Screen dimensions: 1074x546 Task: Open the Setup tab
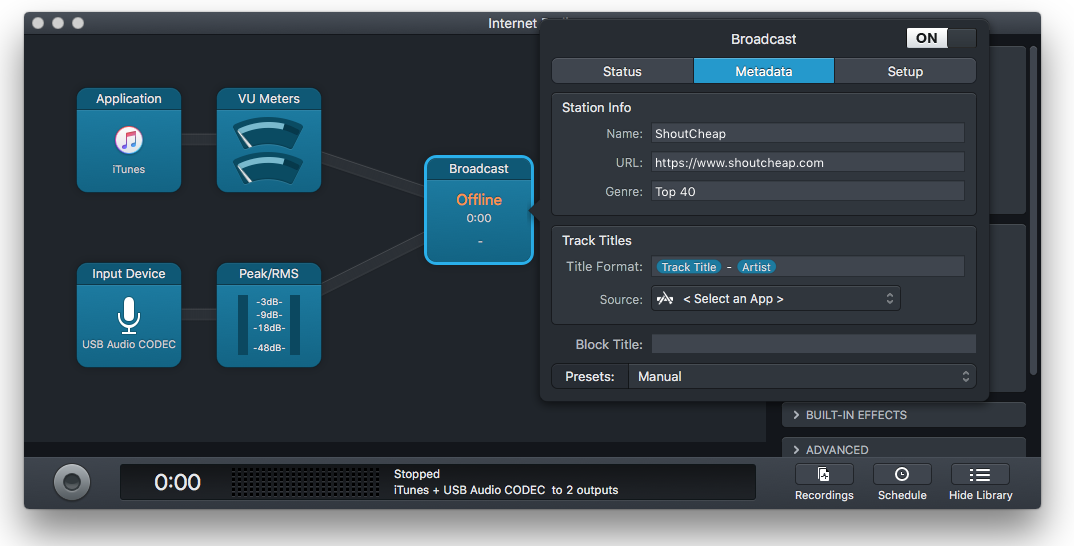(x=905, y=71)
